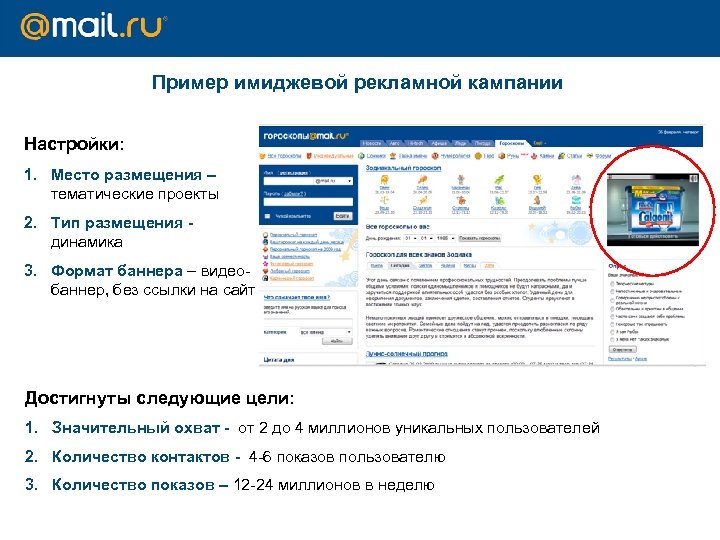Open the name category 'все имена' dropdown
The width and height of the screenshot is (720, 540).
tap(326, 332)
